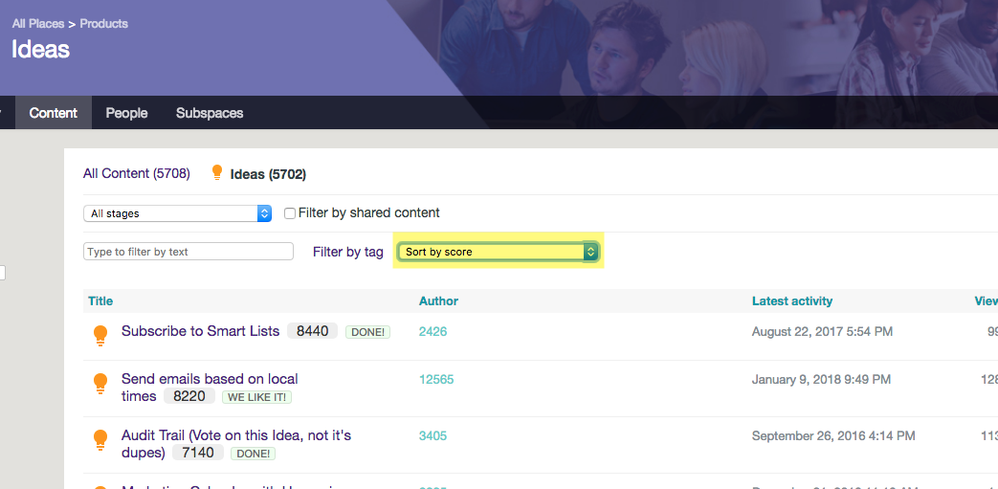
Task: Switch to the Subspaces tab
Action: point(209,113)
